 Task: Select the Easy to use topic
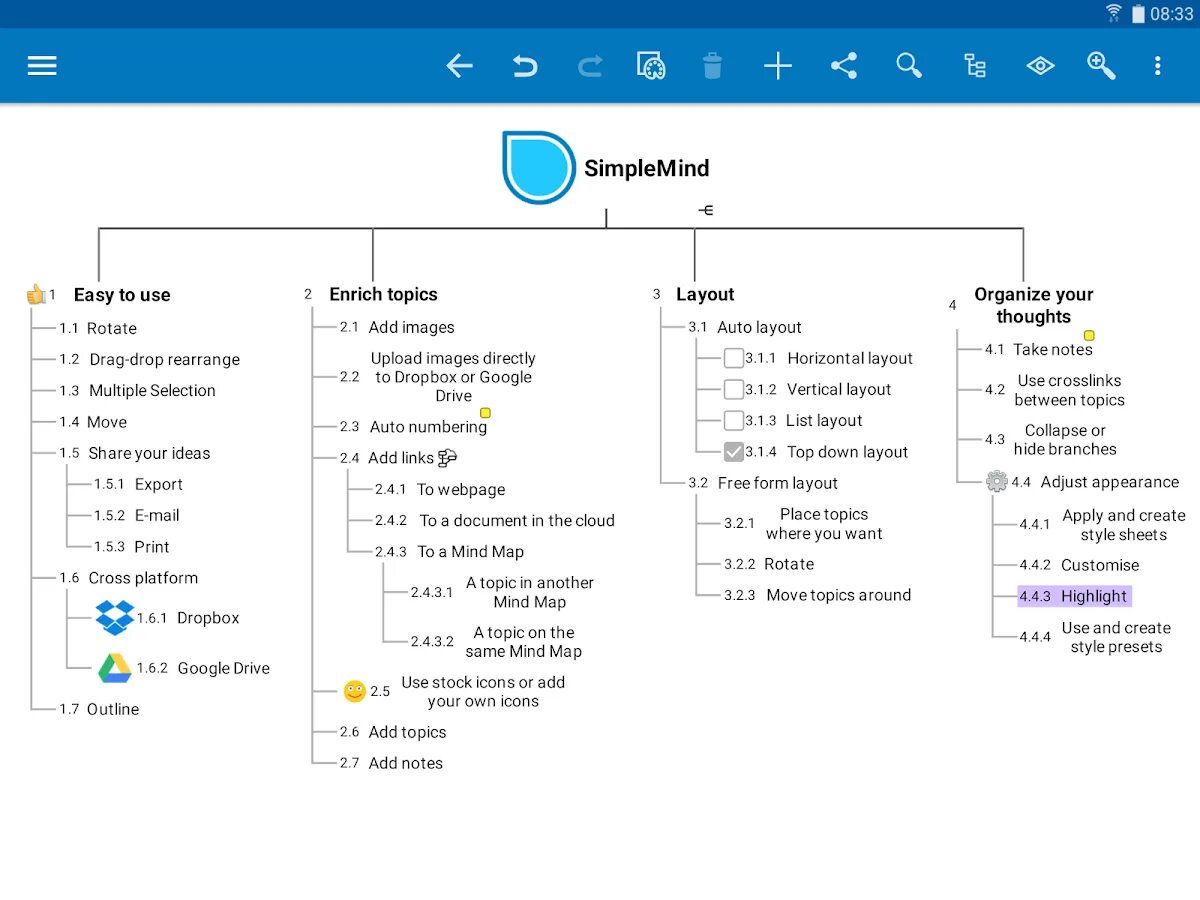pyautogui.click(x=122, y=295)
